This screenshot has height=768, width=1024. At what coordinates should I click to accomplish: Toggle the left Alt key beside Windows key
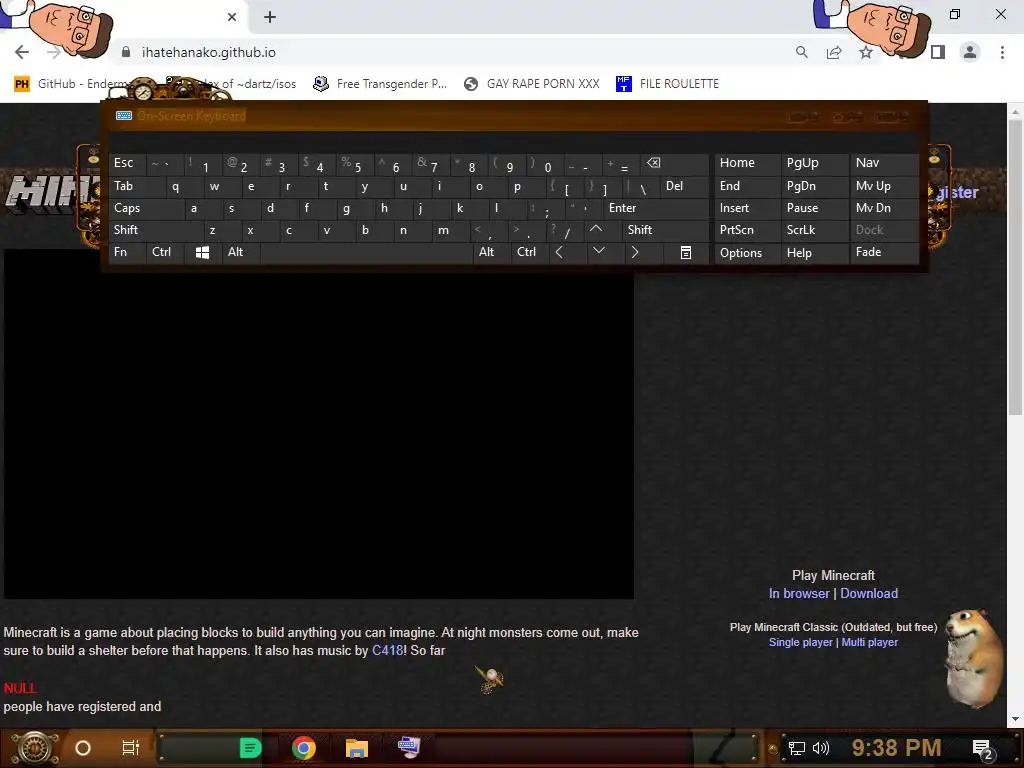point(240,252)
